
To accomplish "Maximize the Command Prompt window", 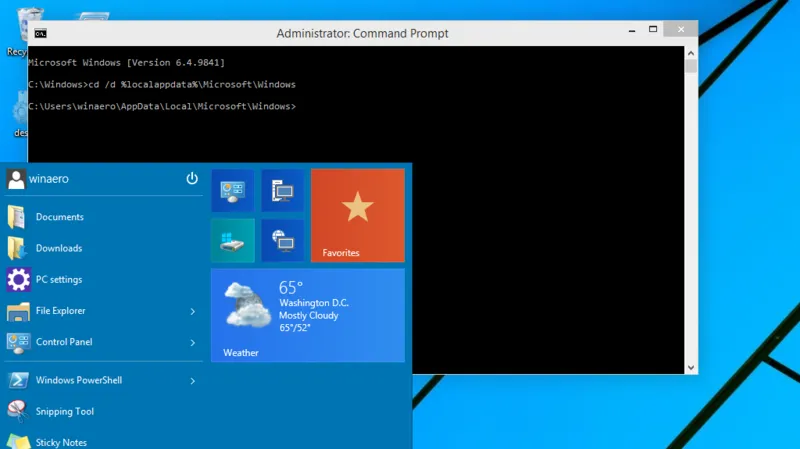I will coord(653,29).
